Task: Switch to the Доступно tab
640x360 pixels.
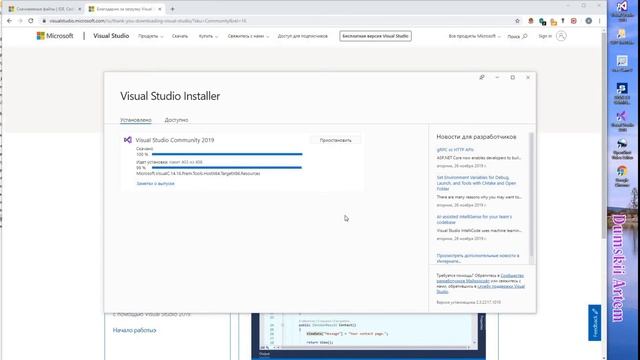Action: coord(176,120)
